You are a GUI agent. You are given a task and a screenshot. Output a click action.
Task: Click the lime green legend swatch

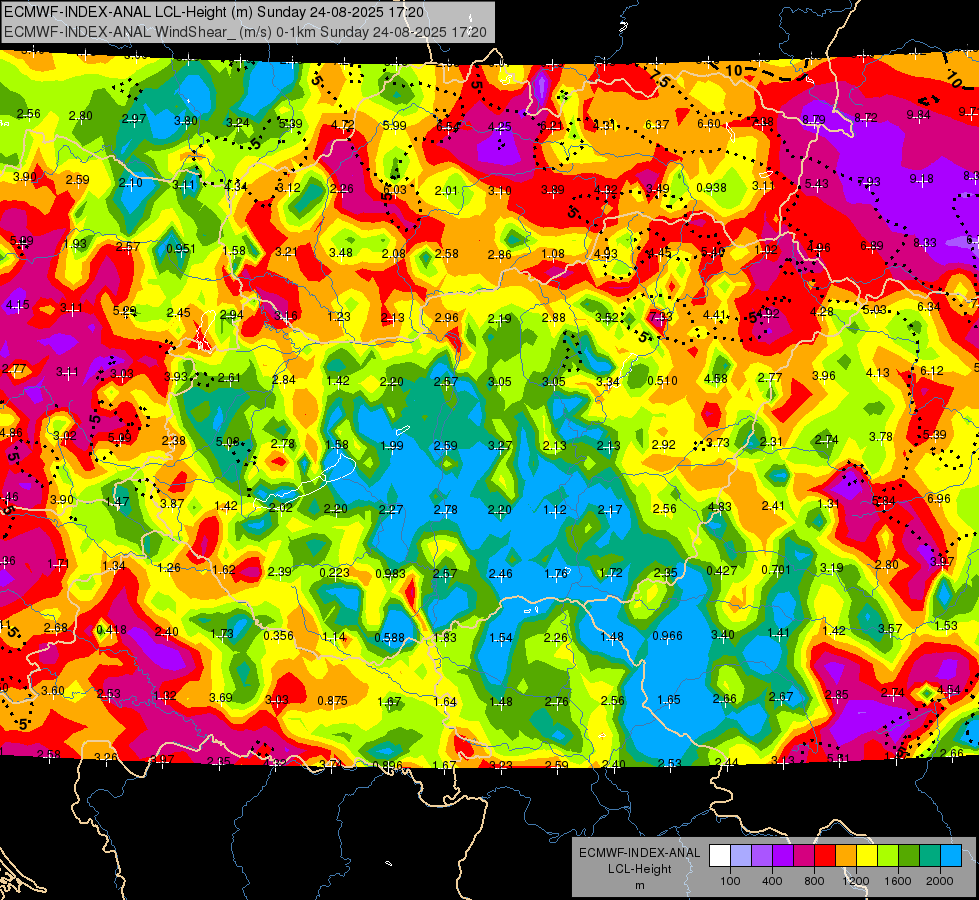coord(888,856)
